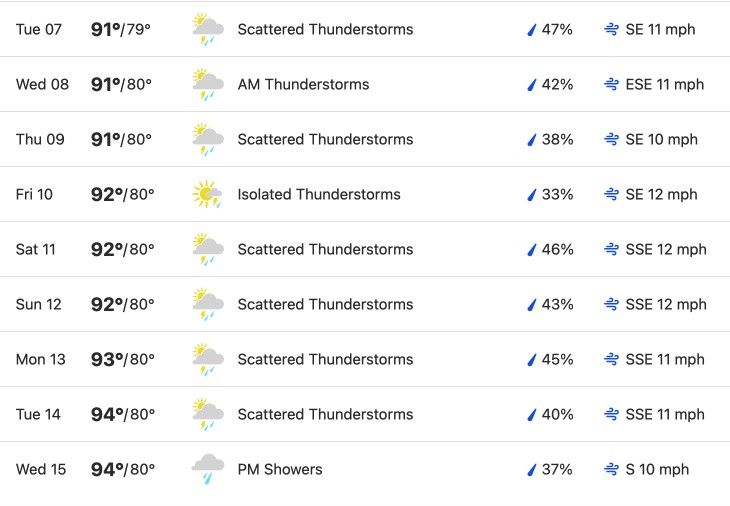Click the Wed 08 AM Thunderstorms weather icon

[x=208, y=84]
